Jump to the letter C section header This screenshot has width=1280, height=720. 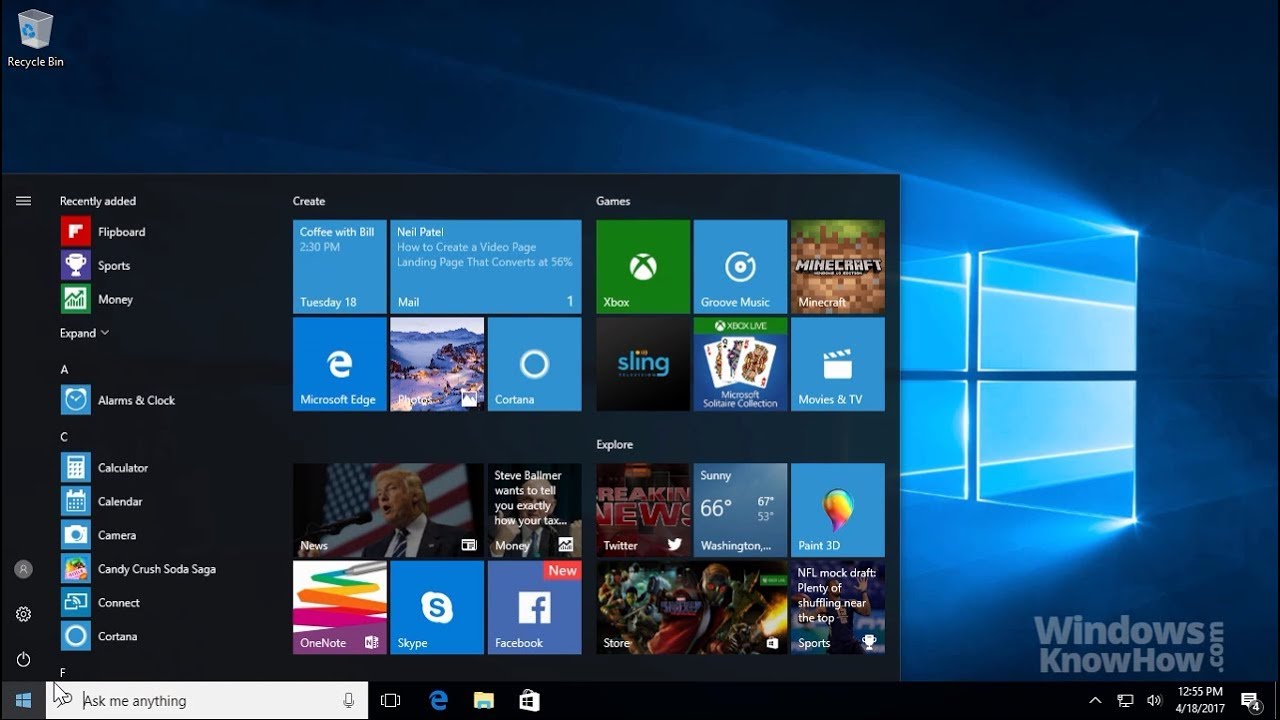tap(64, 437)
